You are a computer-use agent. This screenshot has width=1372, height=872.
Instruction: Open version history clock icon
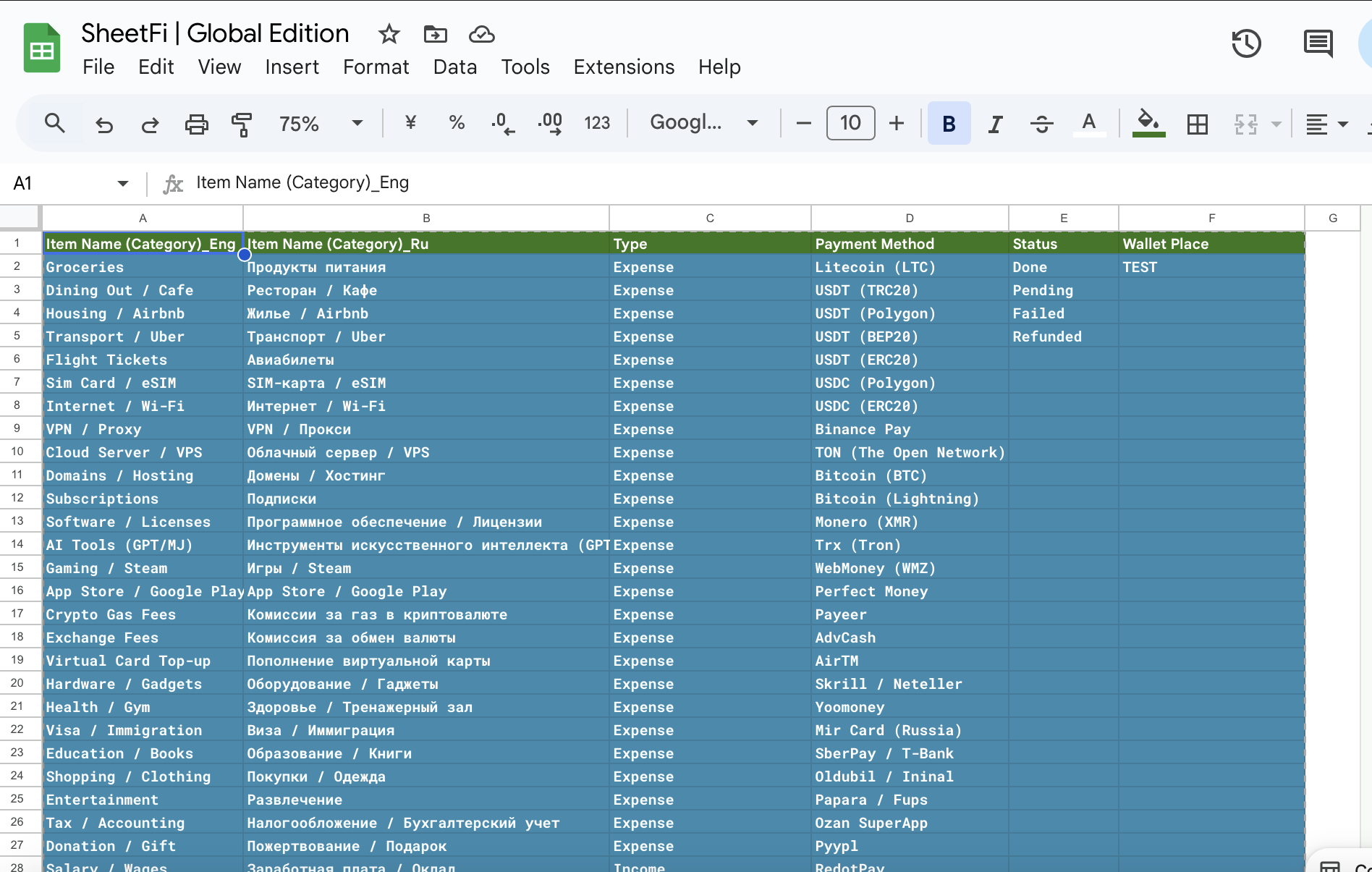tap(1246, 43)
